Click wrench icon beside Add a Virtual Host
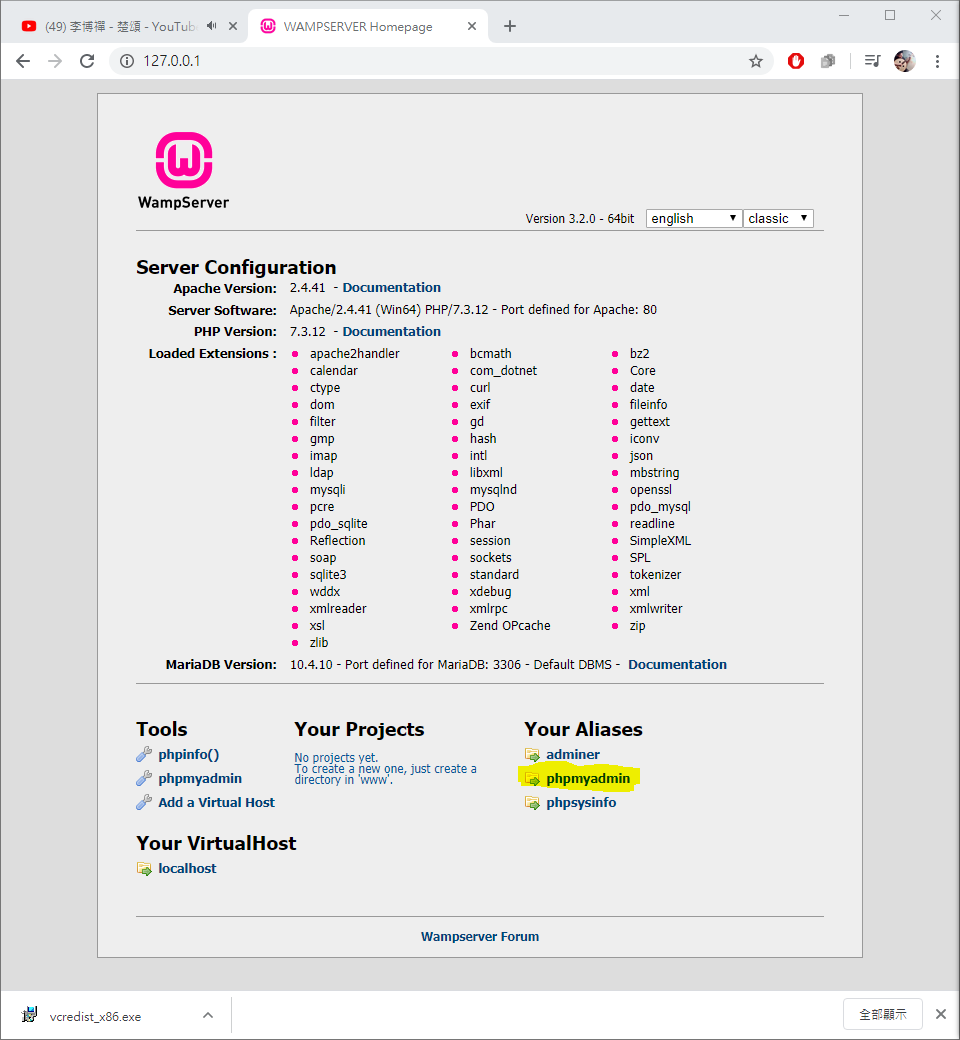Image resolution: width=960 pixels, height=1040 pixels. tap(144, 802)
